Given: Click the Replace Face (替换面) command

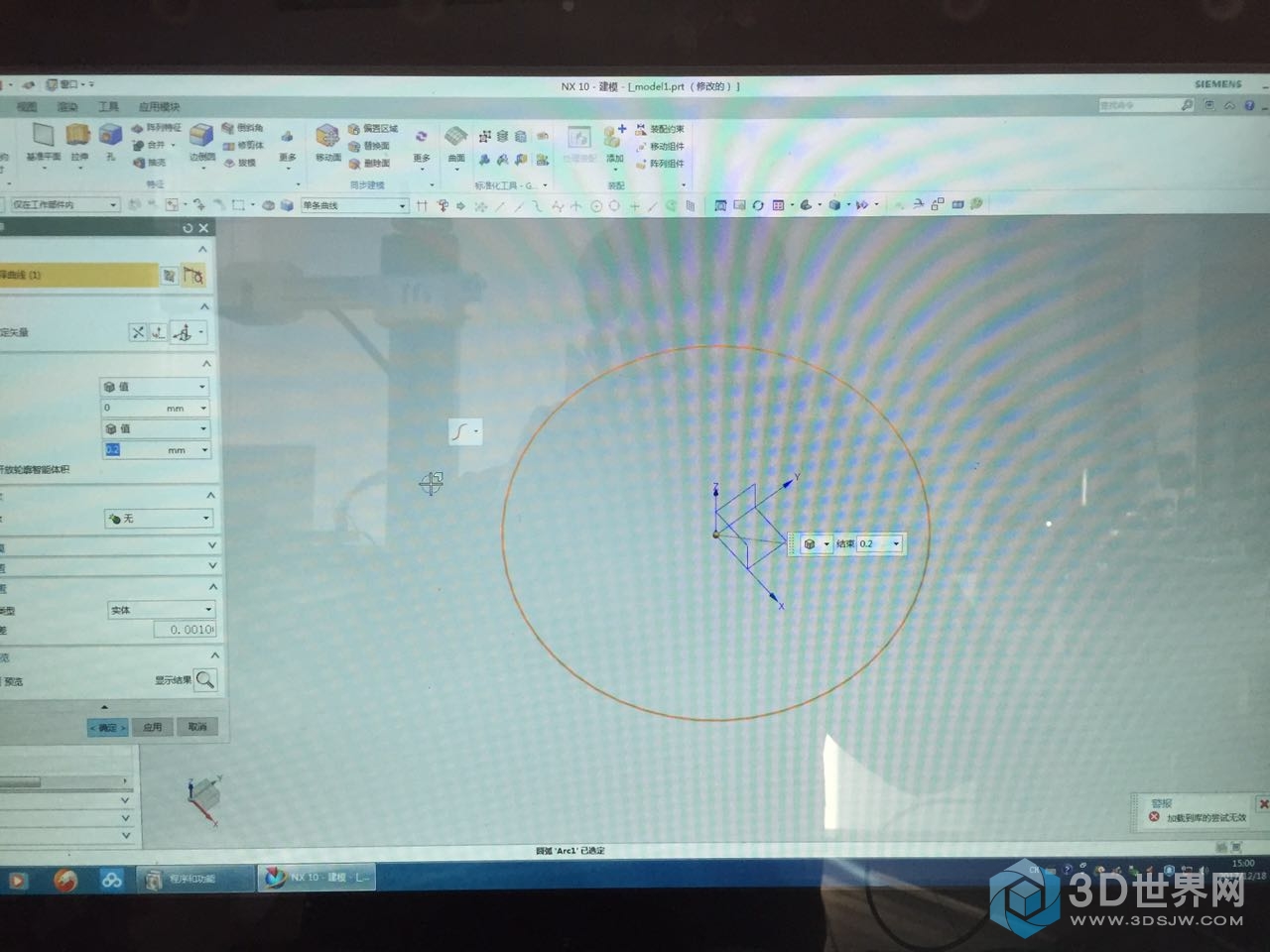Looking at the screenshot, I should point(369,146).
